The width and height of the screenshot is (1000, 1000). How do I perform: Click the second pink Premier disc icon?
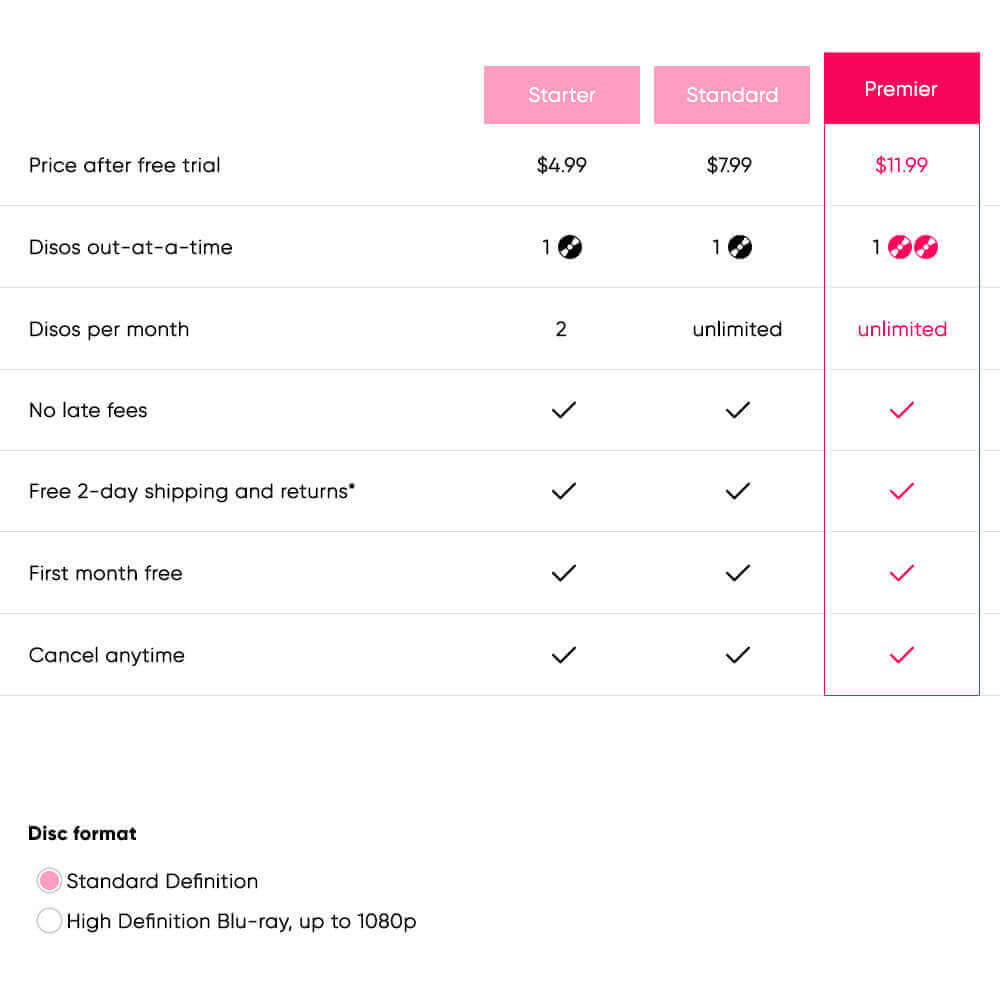[x=925, y=247]
